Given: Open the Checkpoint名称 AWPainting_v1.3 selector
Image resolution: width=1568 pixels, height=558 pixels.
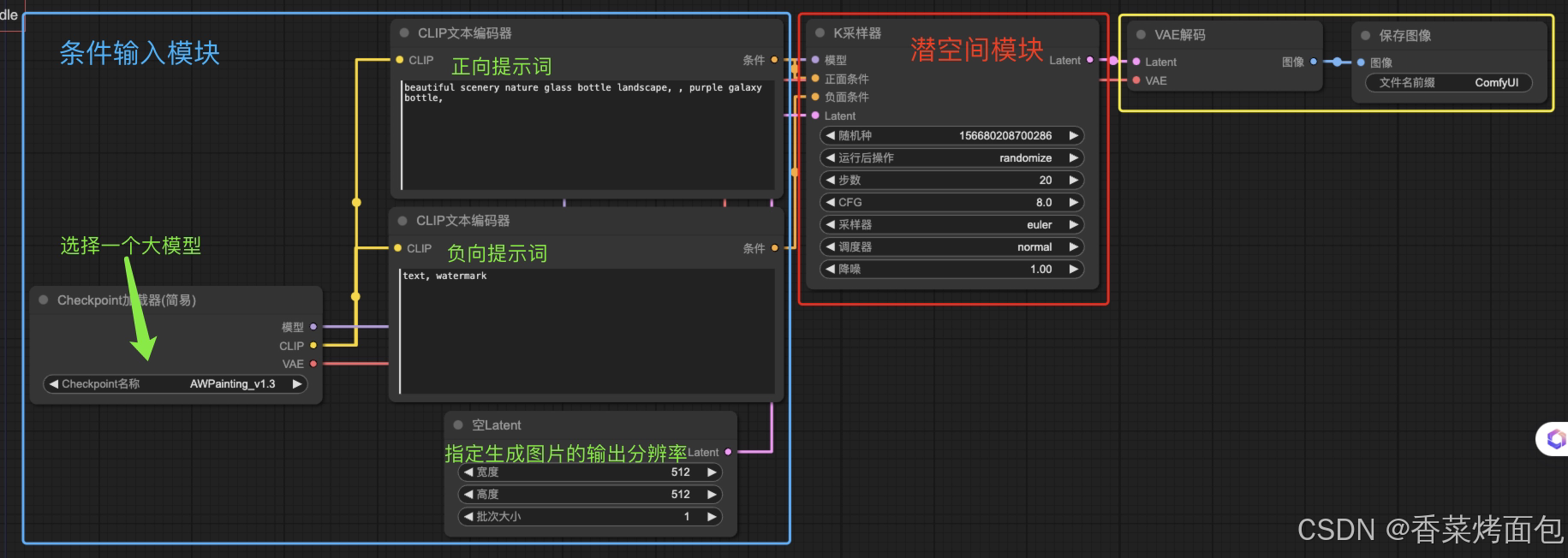Looking at the screenshot, I should [x=176, y=383].
